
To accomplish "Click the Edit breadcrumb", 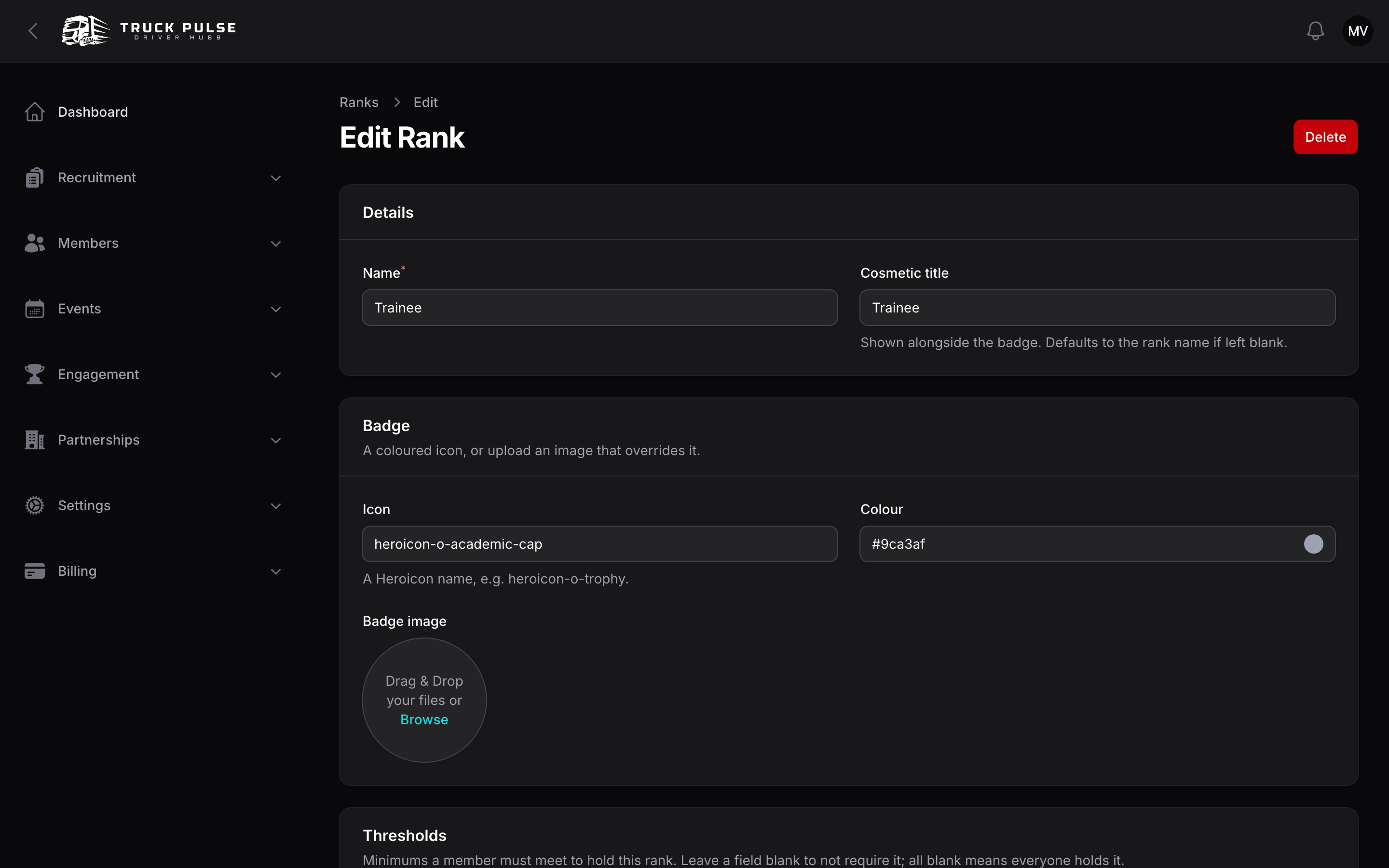I will tap(425, 102).
